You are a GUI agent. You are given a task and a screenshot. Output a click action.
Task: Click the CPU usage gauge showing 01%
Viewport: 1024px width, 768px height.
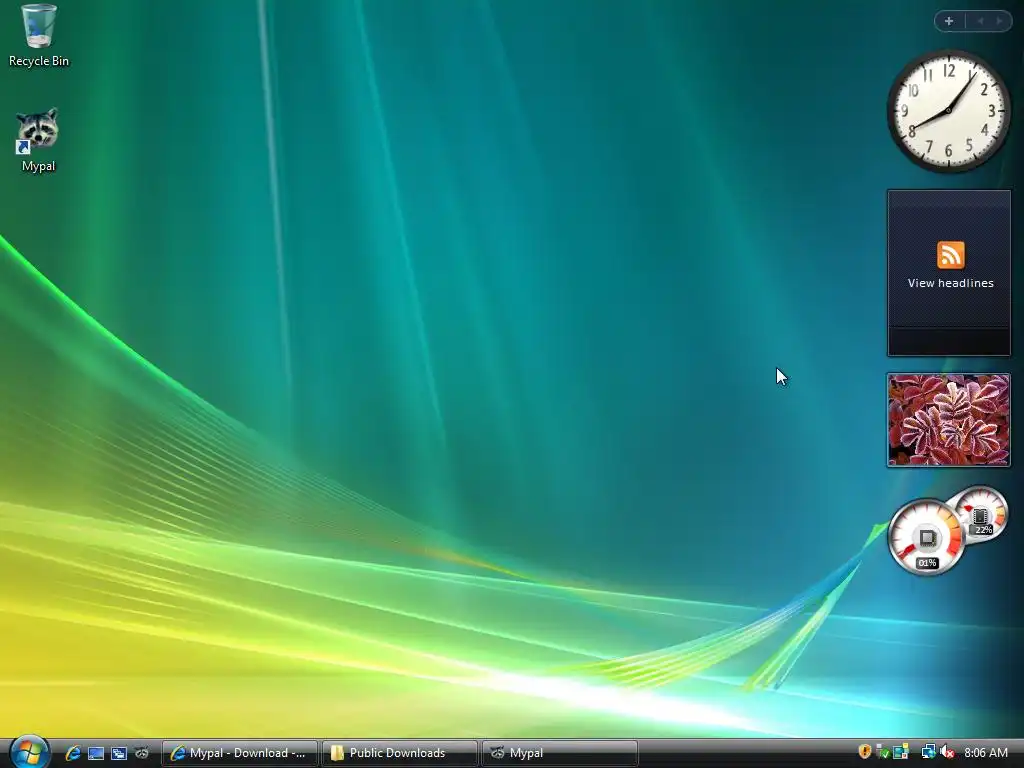pyautogui.click(x=927, y=537)
